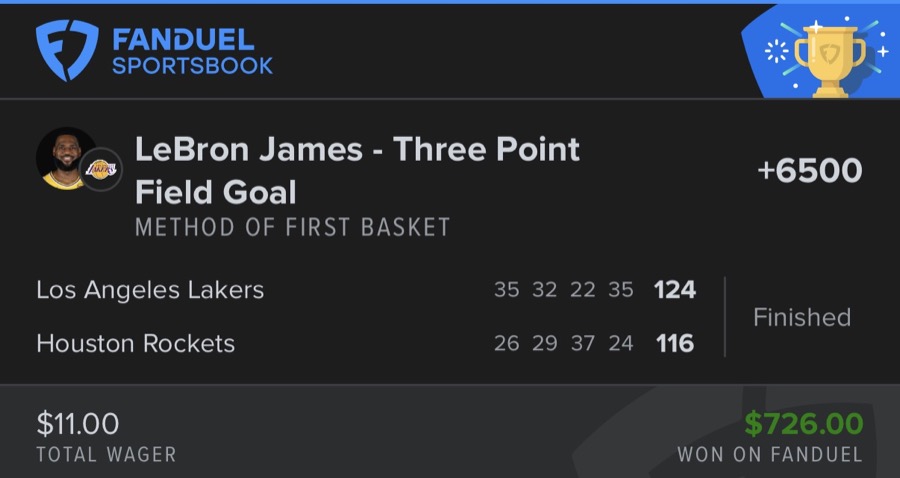
Task: Click the Lakers third quarter score 22
Action: (583, 290)
